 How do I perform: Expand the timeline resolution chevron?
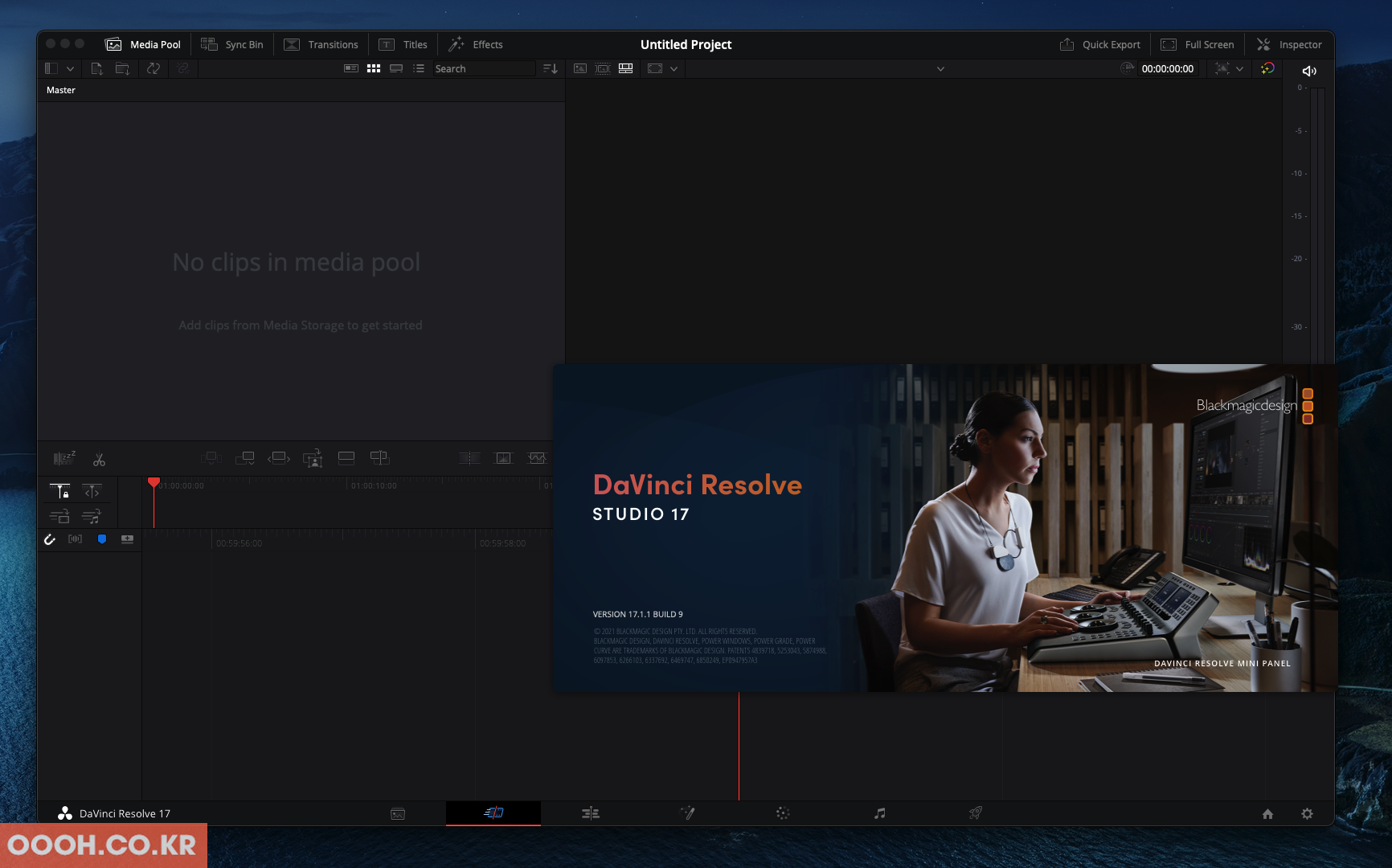[1239, 69]
